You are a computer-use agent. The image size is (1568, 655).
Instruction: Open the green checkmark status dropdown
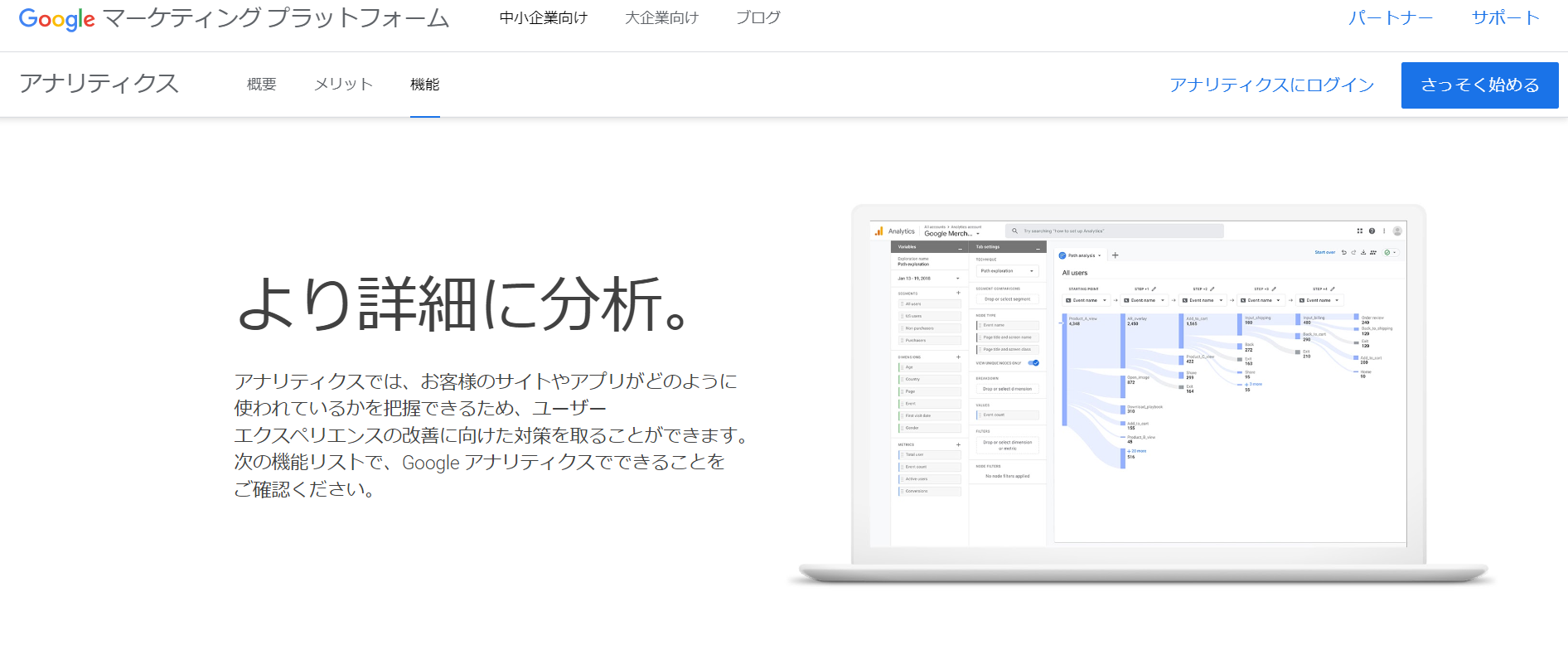pos(1391,252)
